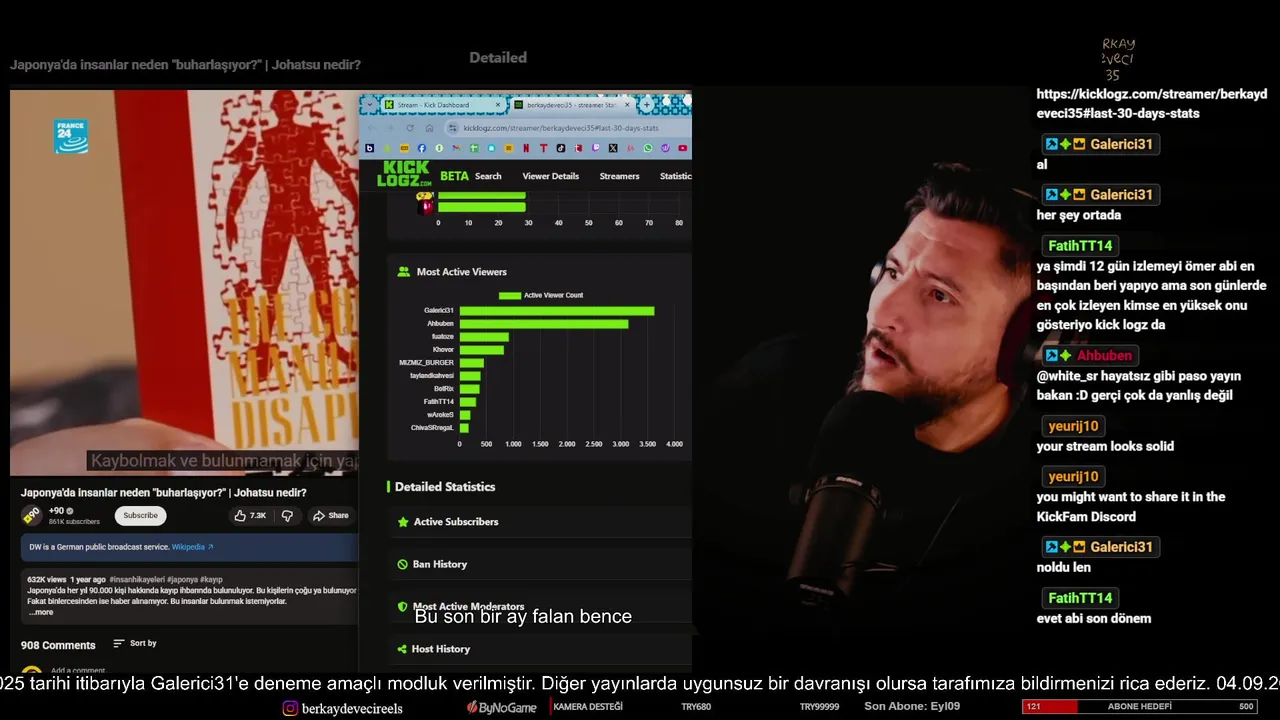The image size is (1280, 720).
Task: Expand the Most Active Moderators section
Action: point(540,606)
